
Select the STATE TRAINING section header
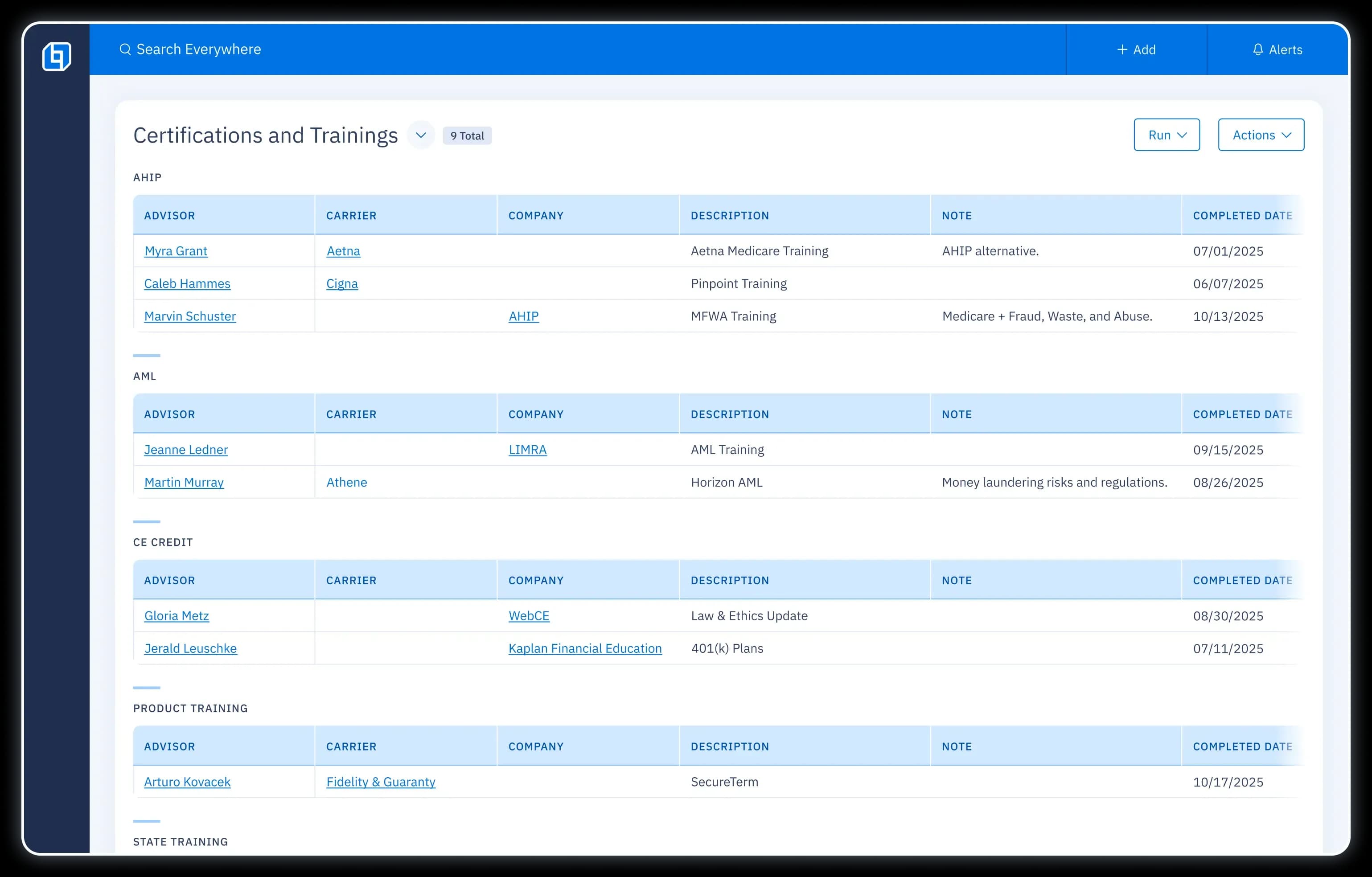click(x=180, y=841)
